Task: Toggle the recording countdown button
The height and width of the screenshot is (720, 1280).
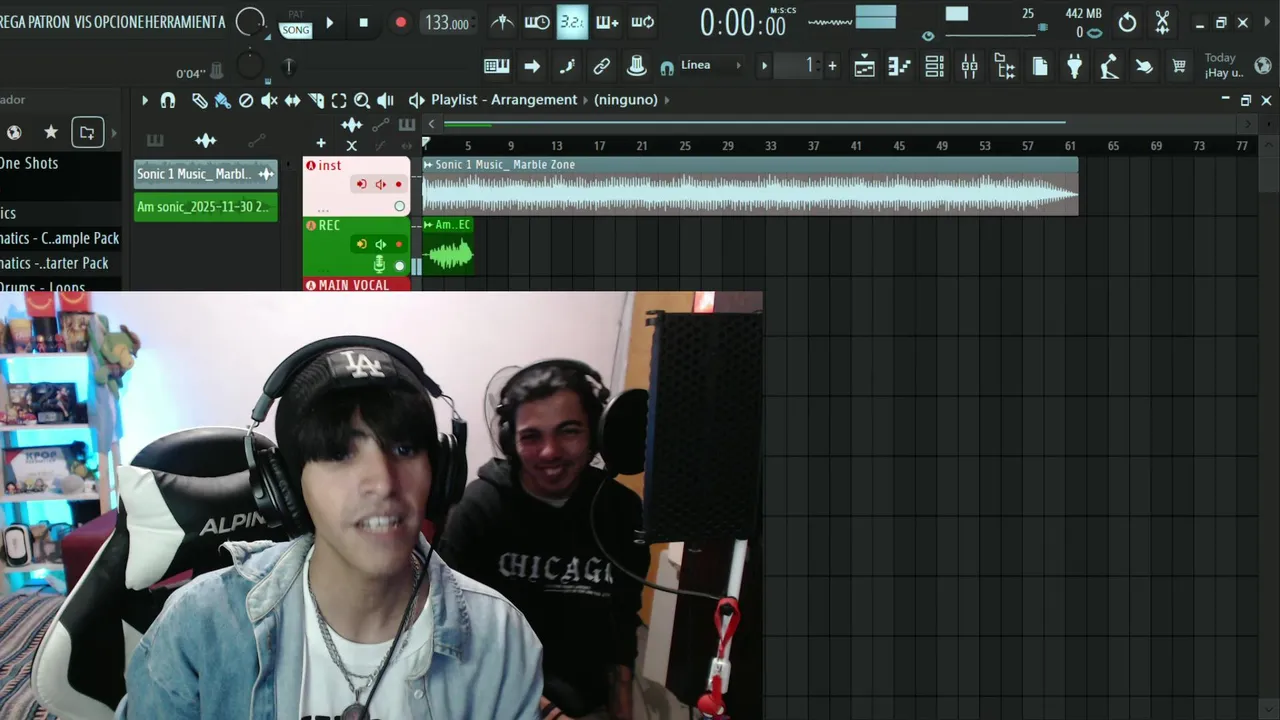Action: point(572,22)
